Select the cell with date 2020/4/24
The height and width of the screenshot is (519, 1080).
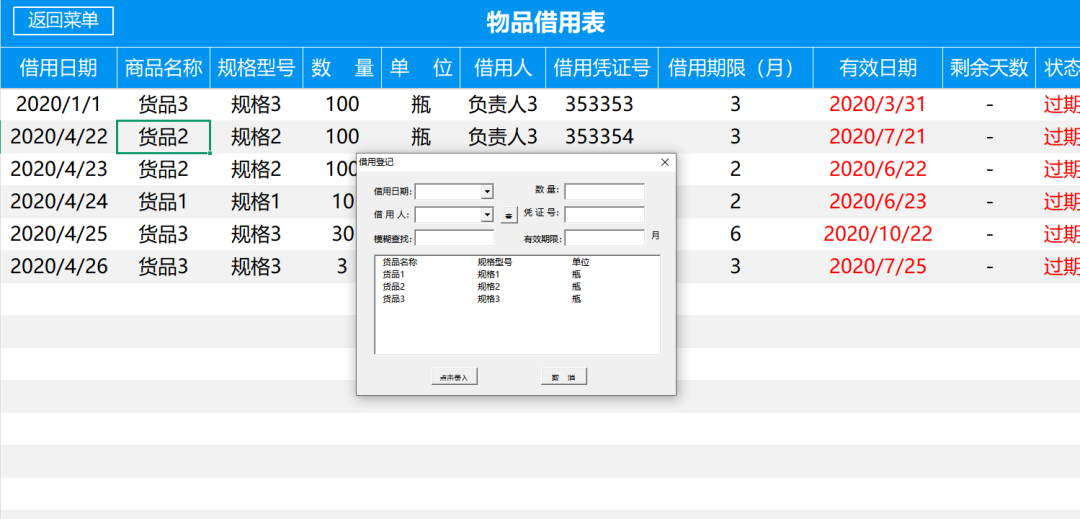(59, 202)
